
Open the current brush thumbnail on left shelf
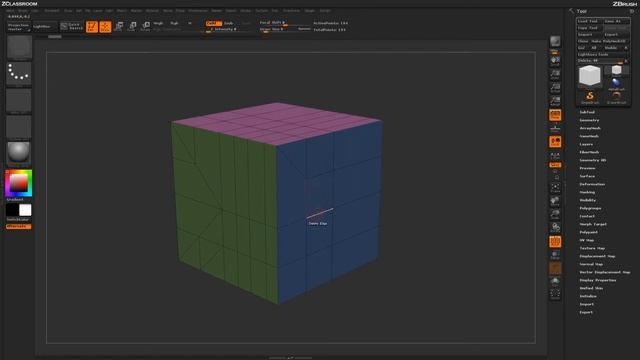(19, 47)
